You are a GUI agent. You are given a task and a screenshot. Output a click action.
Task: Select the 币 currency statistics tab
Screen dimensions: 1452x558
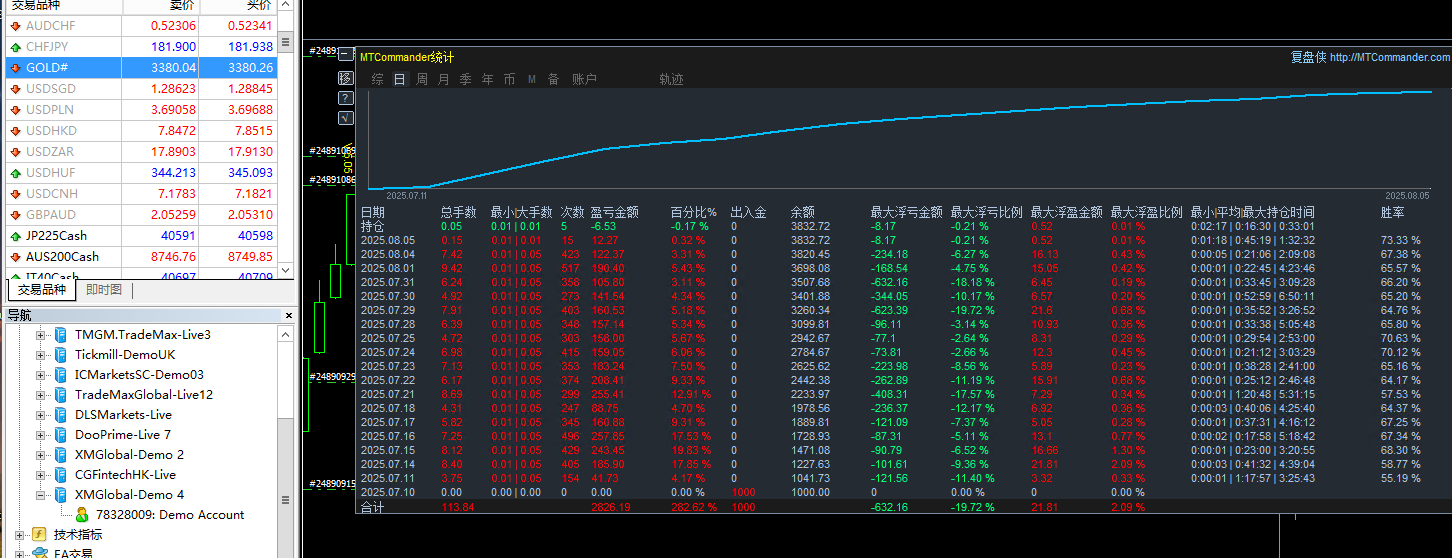[509, 79]
